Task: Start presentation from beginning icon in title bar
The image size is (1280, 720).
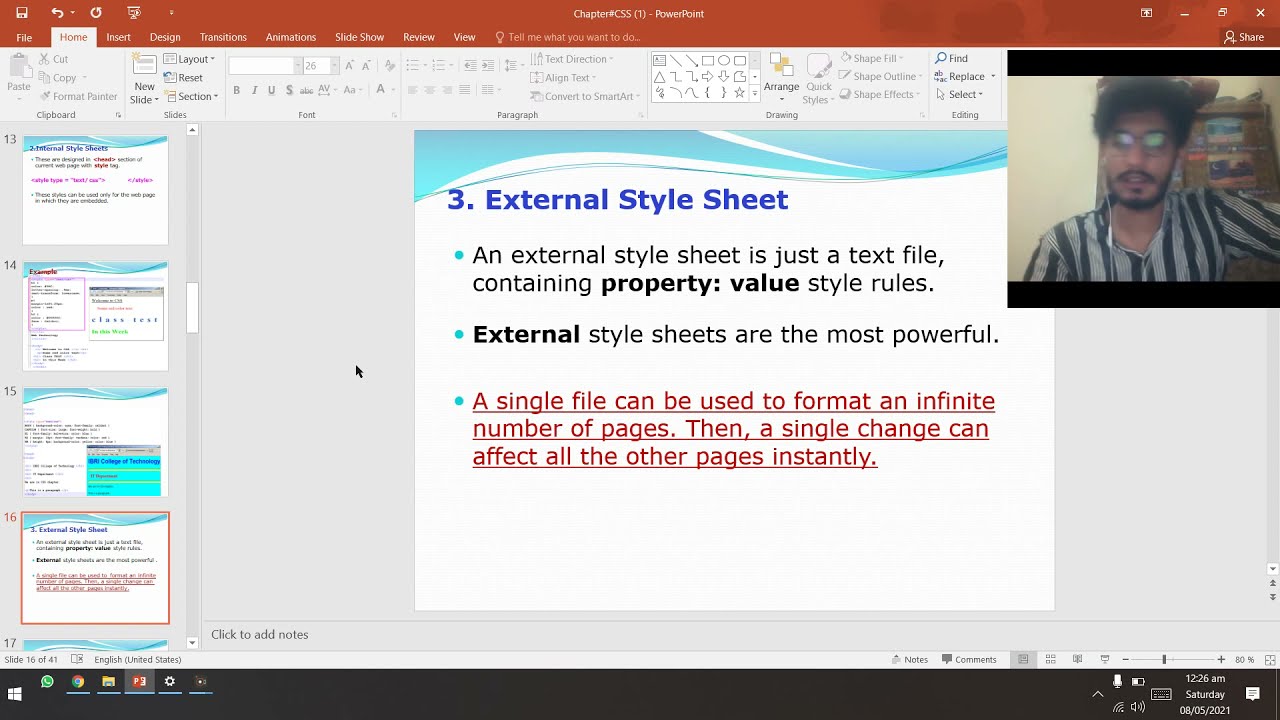Action: tap(134, 13)
